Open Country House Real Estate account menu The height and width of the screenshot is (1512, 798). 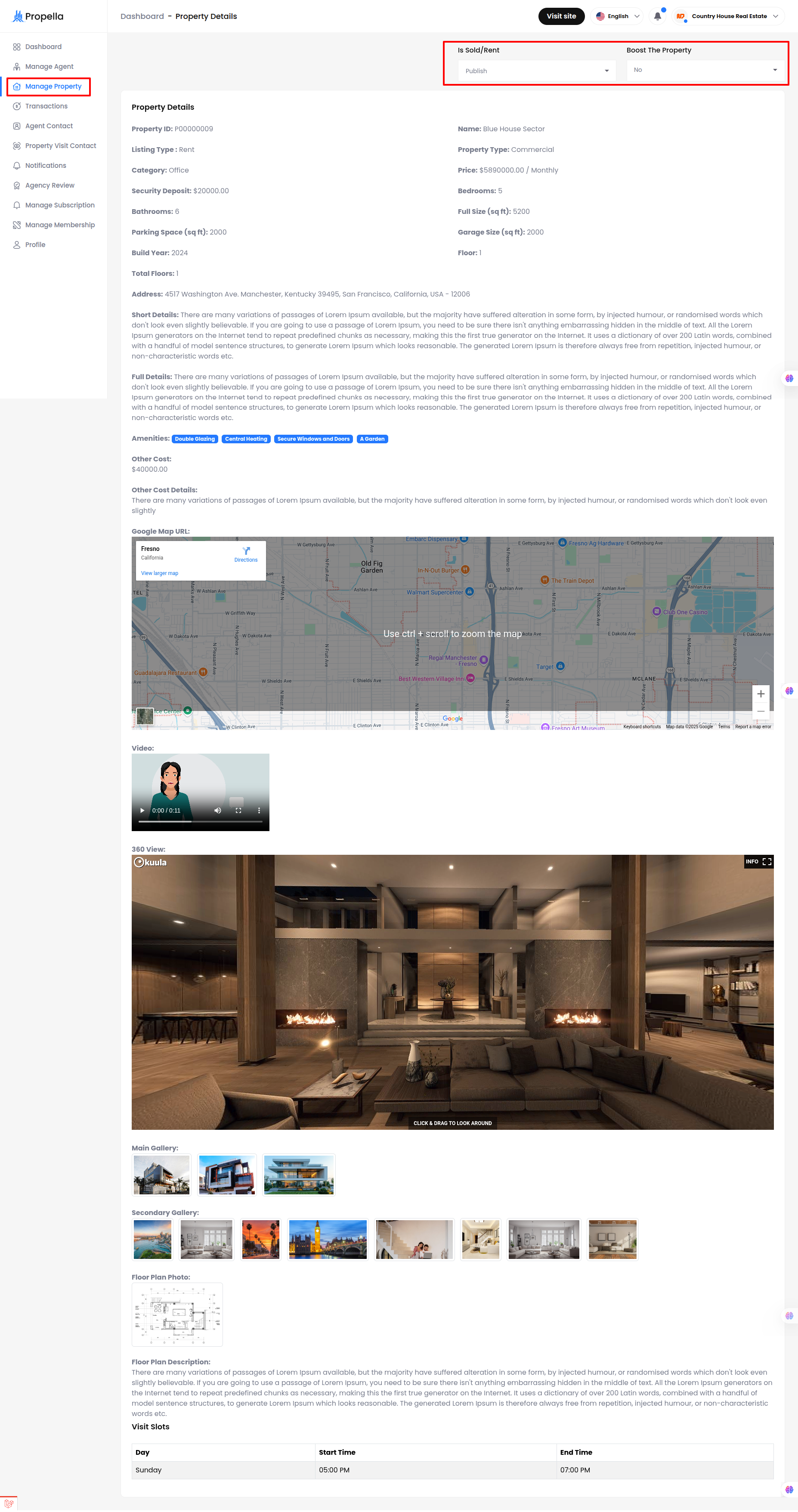729,16
